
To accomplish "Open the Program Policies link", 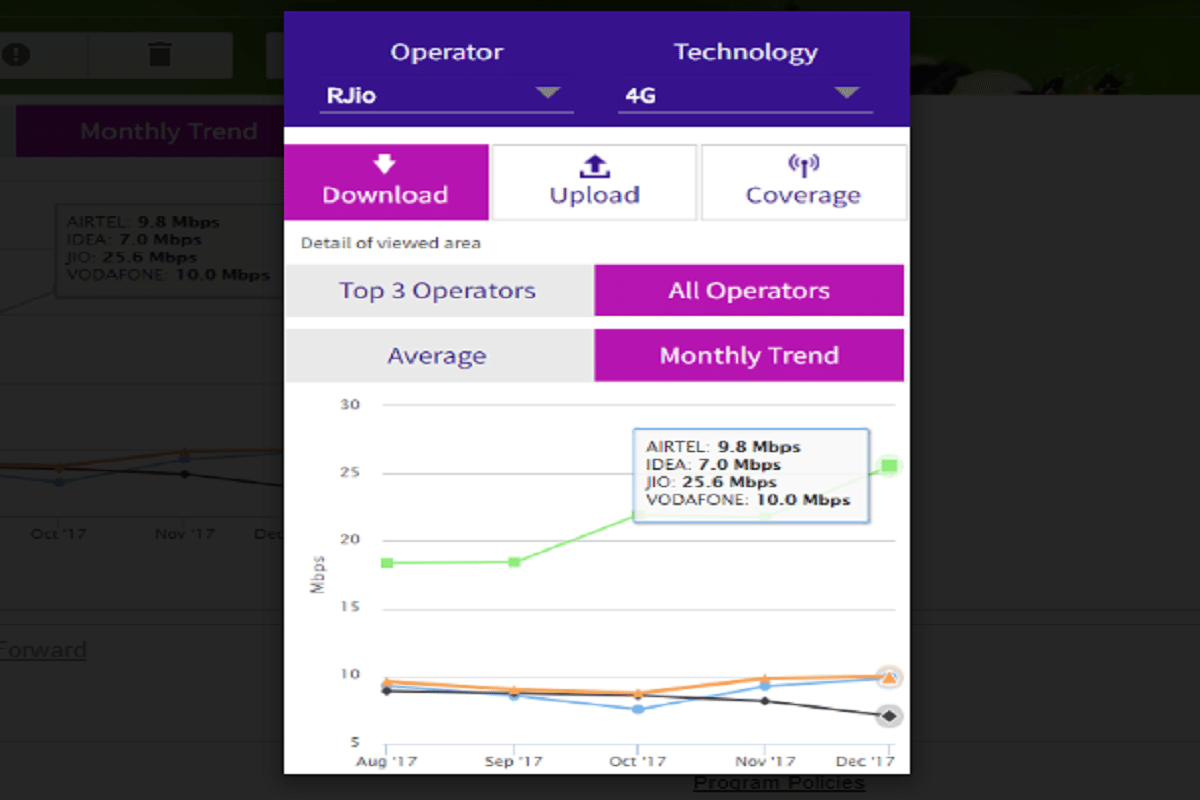I will point(779,783).
